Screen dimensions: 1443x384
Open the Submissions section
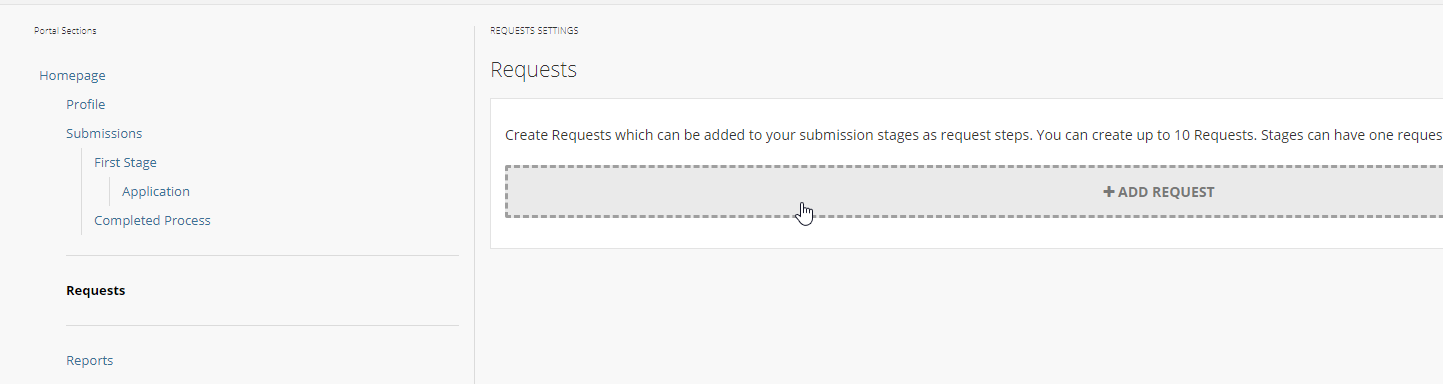coord(104,133)
